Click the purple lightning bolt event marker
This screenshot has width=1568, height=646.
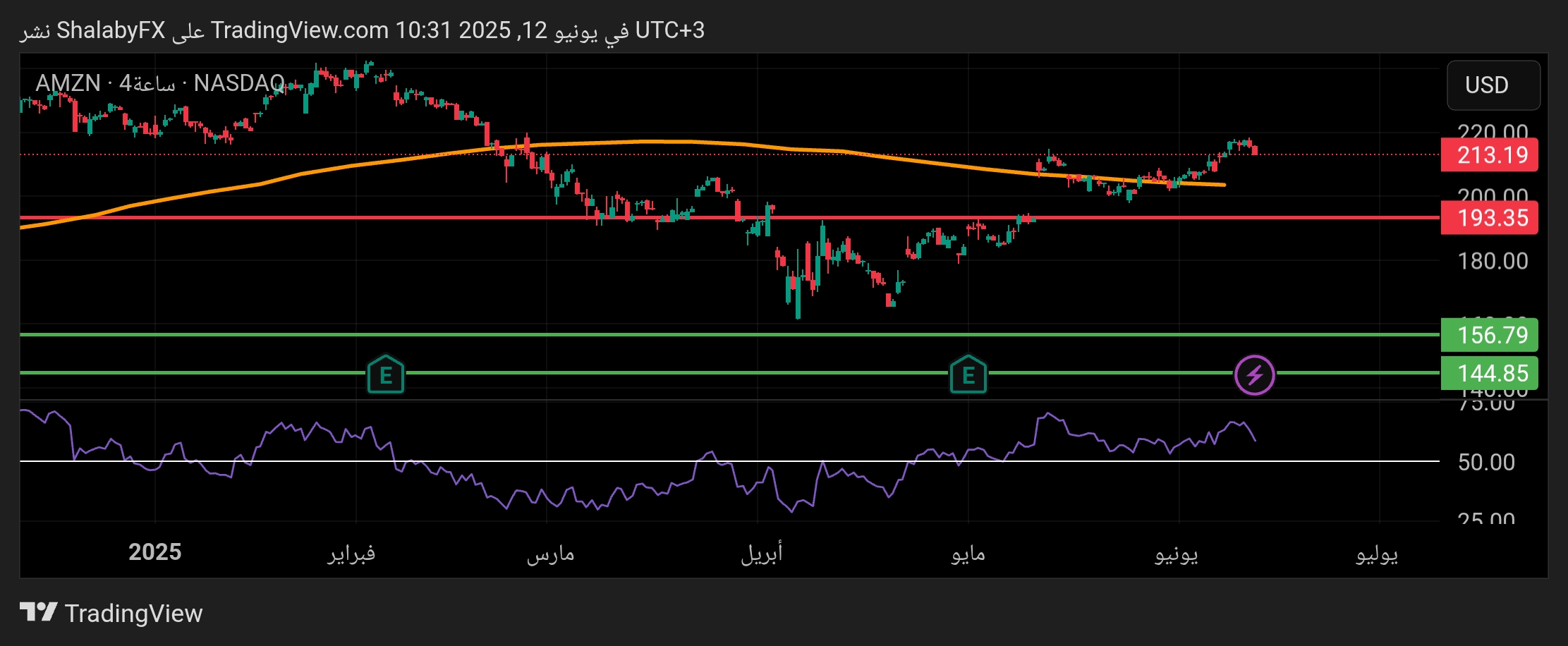(x=1255, y=374)
